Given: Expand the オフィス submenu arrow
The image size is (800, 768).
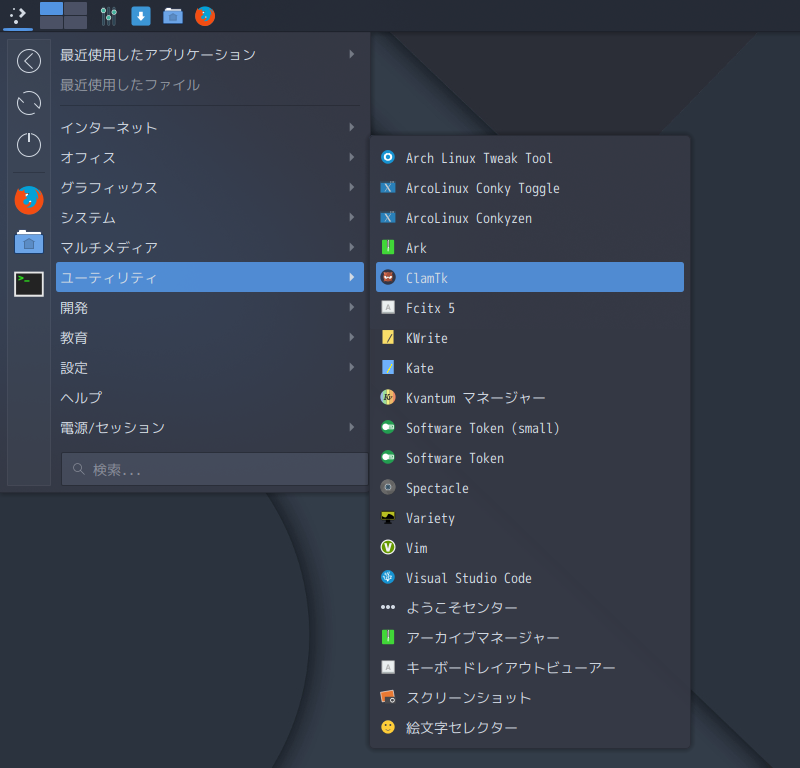Looking at the screenshot, I should point(352,157).
